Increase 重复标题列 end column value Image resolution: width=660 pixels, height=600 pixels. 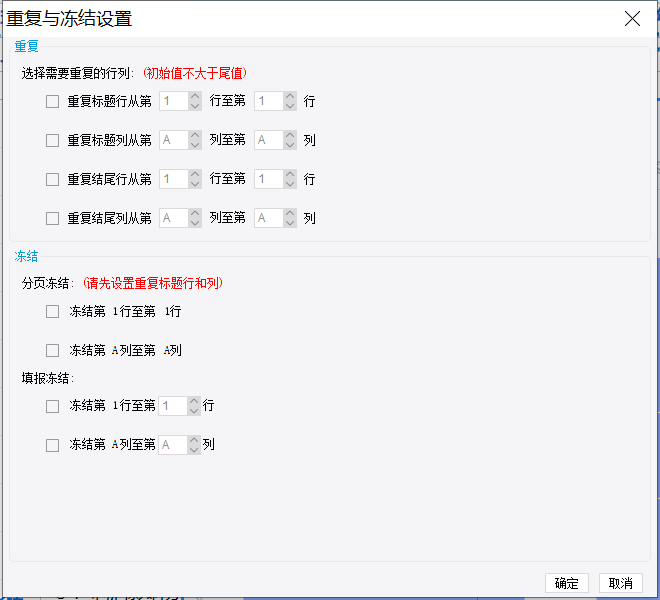290,136
